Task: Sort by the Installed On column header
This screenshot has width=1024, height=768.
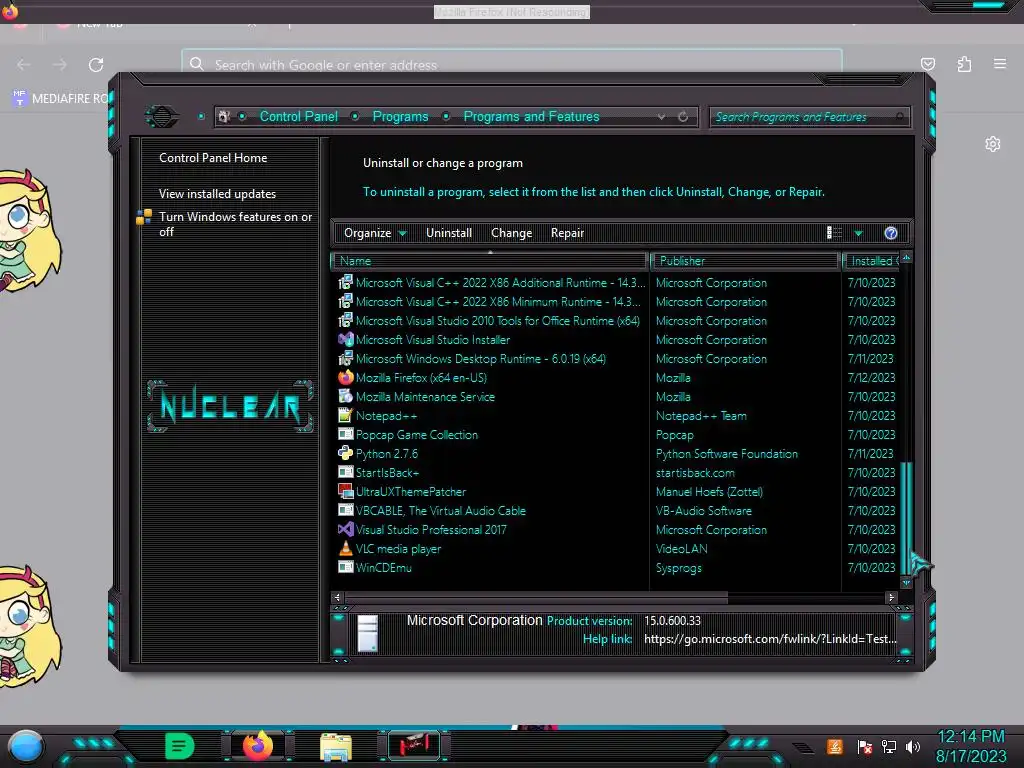Action: (872, 261)
